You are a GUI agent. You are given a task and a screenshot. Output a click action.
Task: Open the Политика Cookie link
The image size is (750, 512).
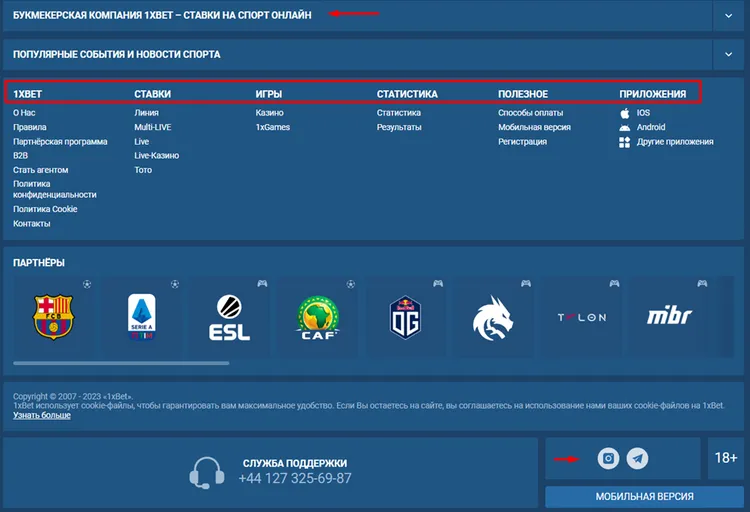(x=45, y=209)
